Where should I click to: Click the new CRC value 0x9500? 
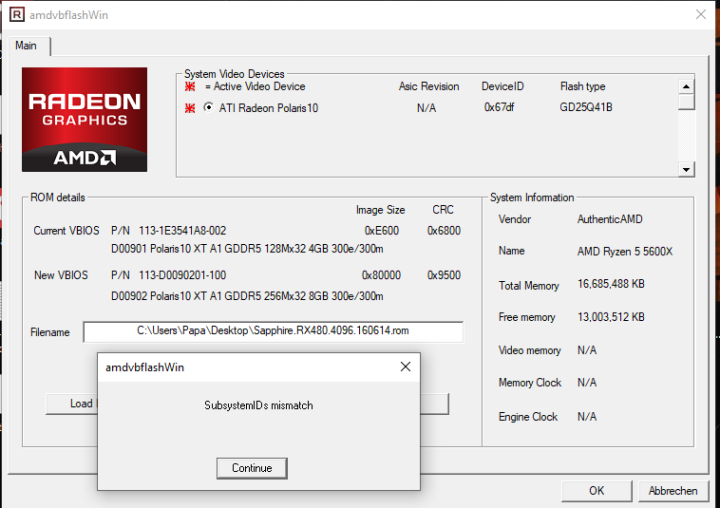pyautogui.click(x=444, y=275)
